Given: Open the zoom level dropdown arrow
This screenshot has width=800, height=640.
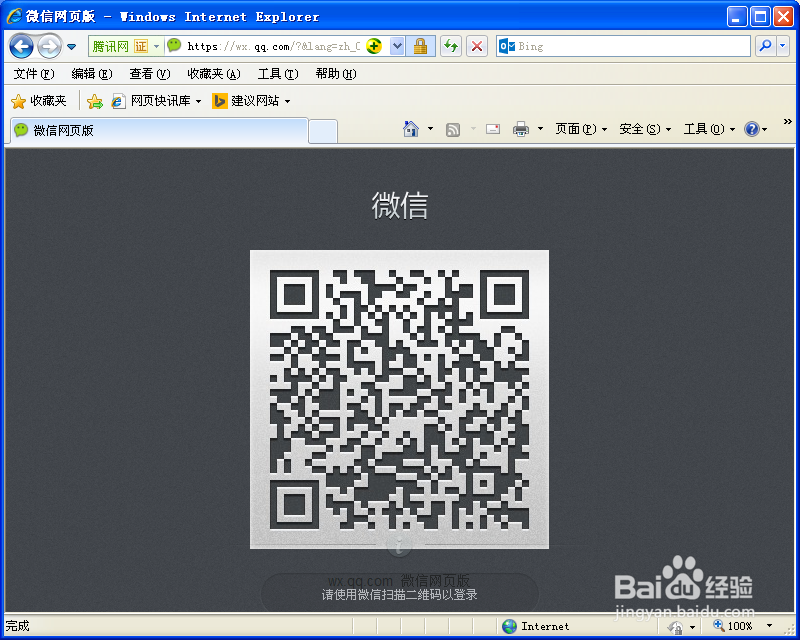Looking at the screenshot, I should pos(769,626).
